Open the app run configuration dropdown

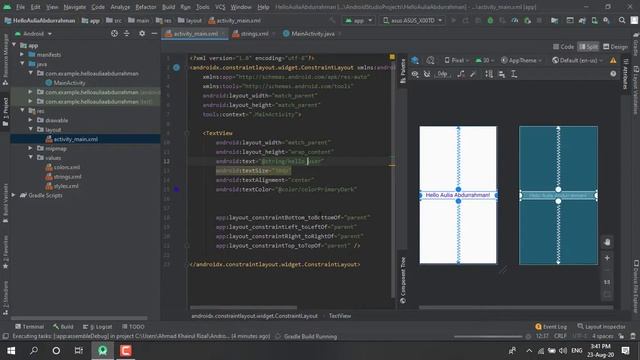[359, 20]
